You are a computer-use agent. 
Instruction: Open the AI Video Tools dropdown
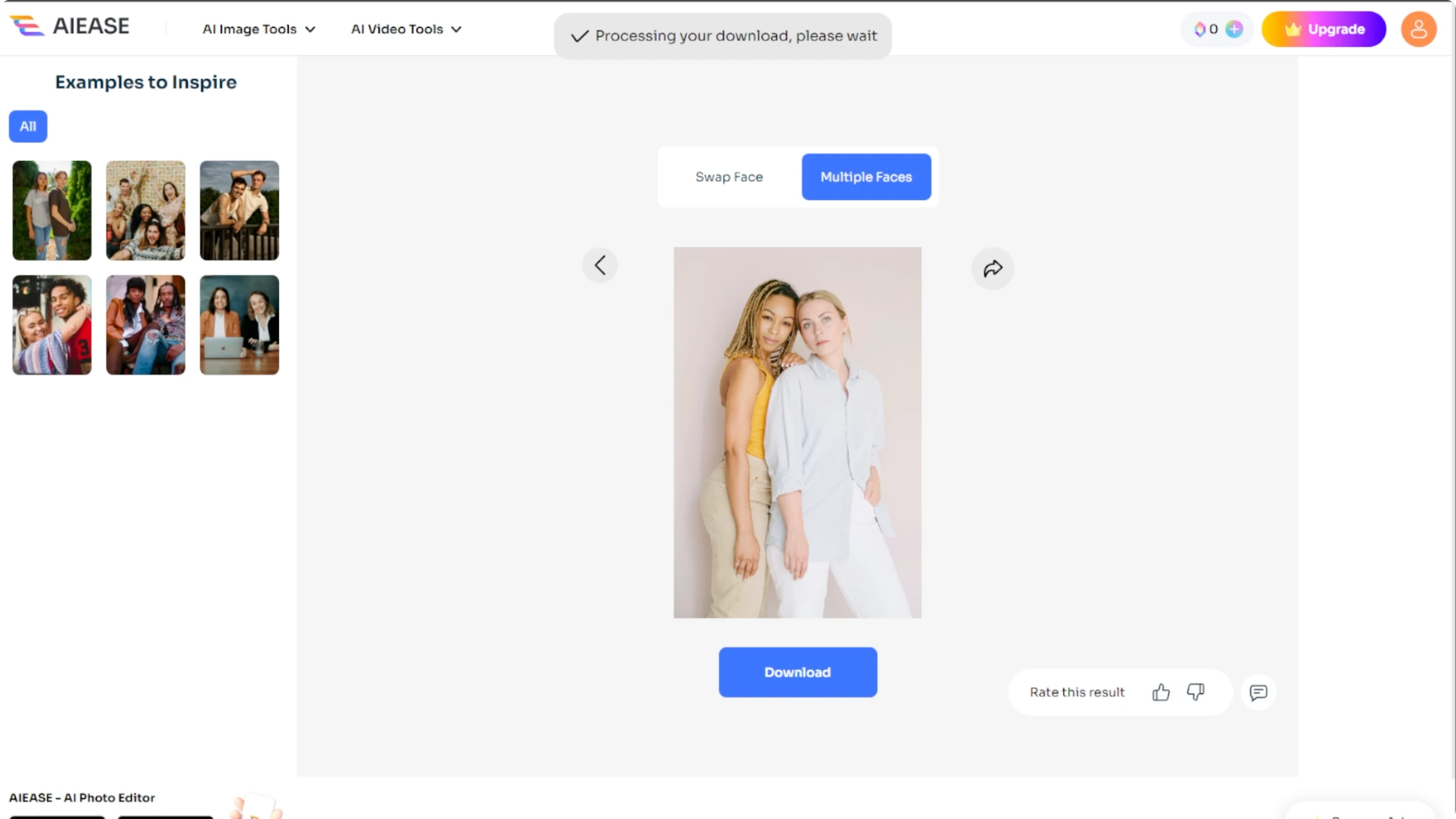pos(406,29)
